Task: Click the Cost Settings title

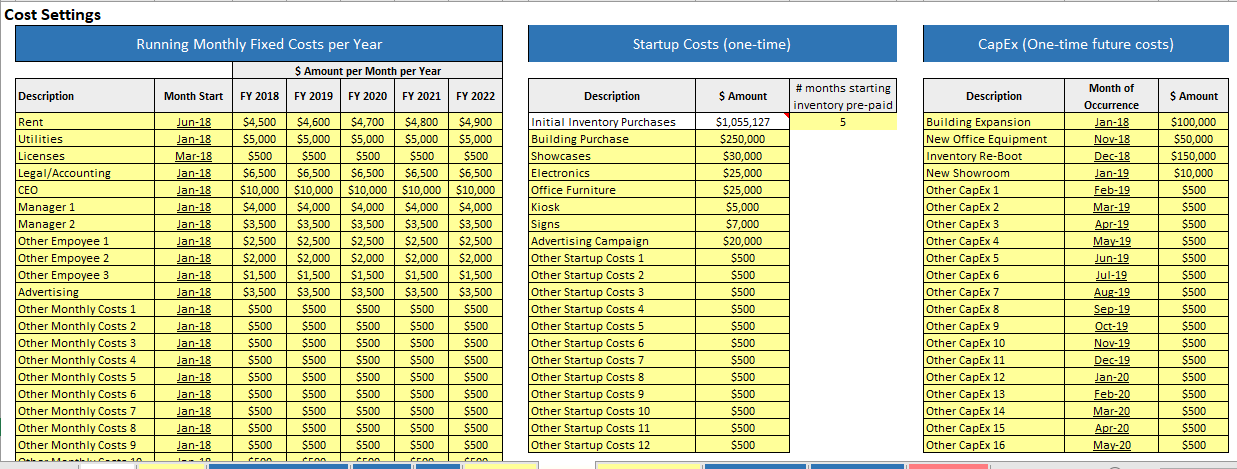Action: [53, 15]
